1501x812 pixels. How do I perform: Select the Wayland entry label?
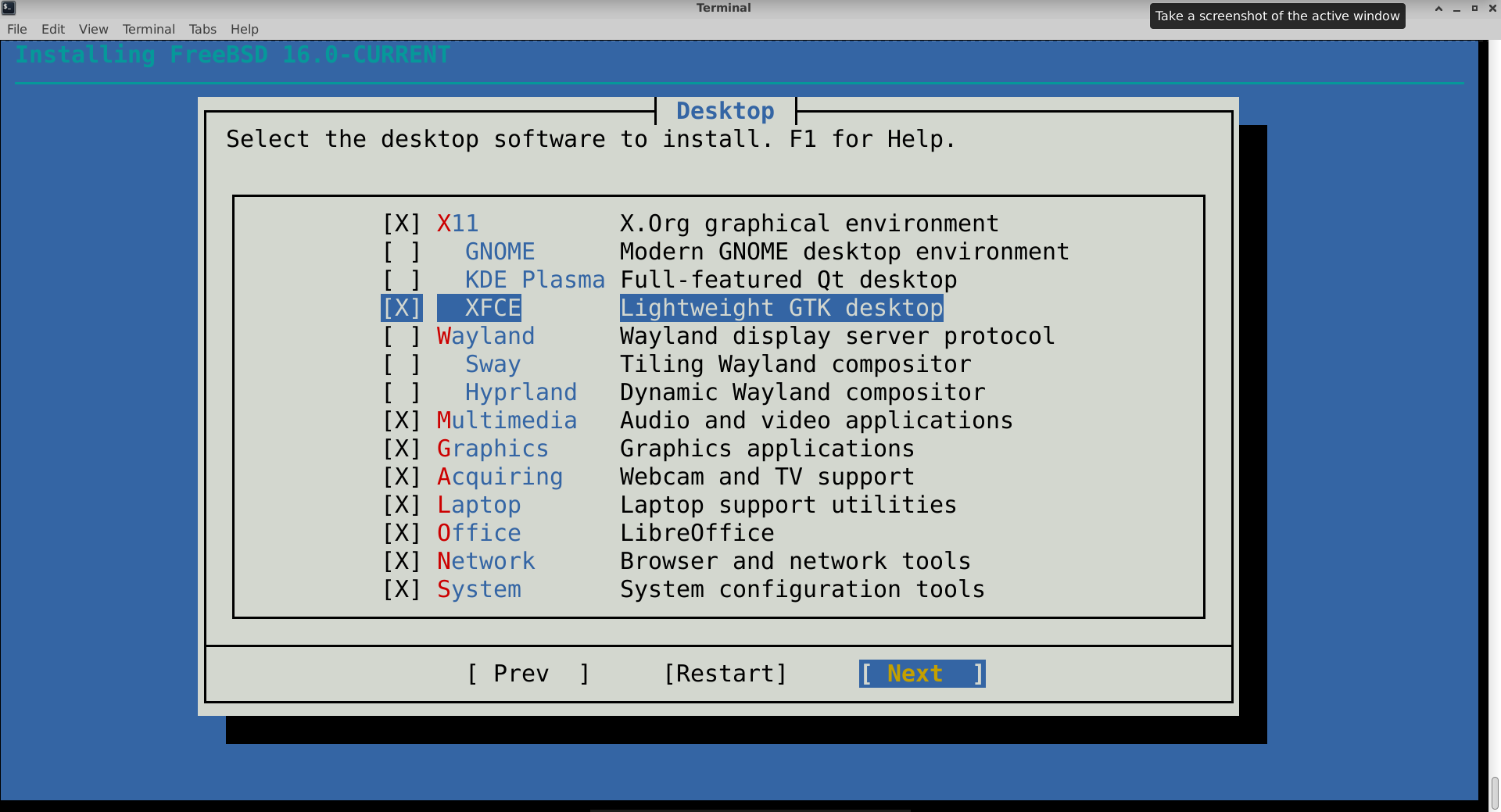(485, 336)
